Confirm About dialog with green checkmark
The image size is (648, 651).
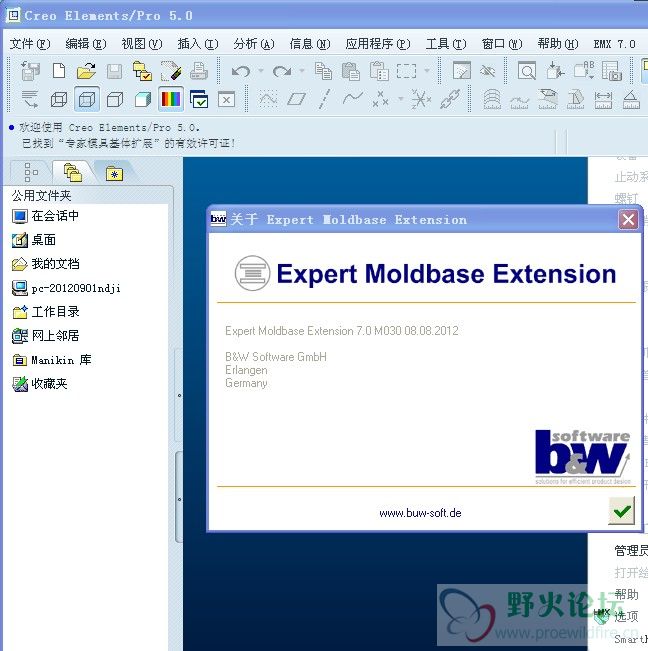(x=621, y=511)
